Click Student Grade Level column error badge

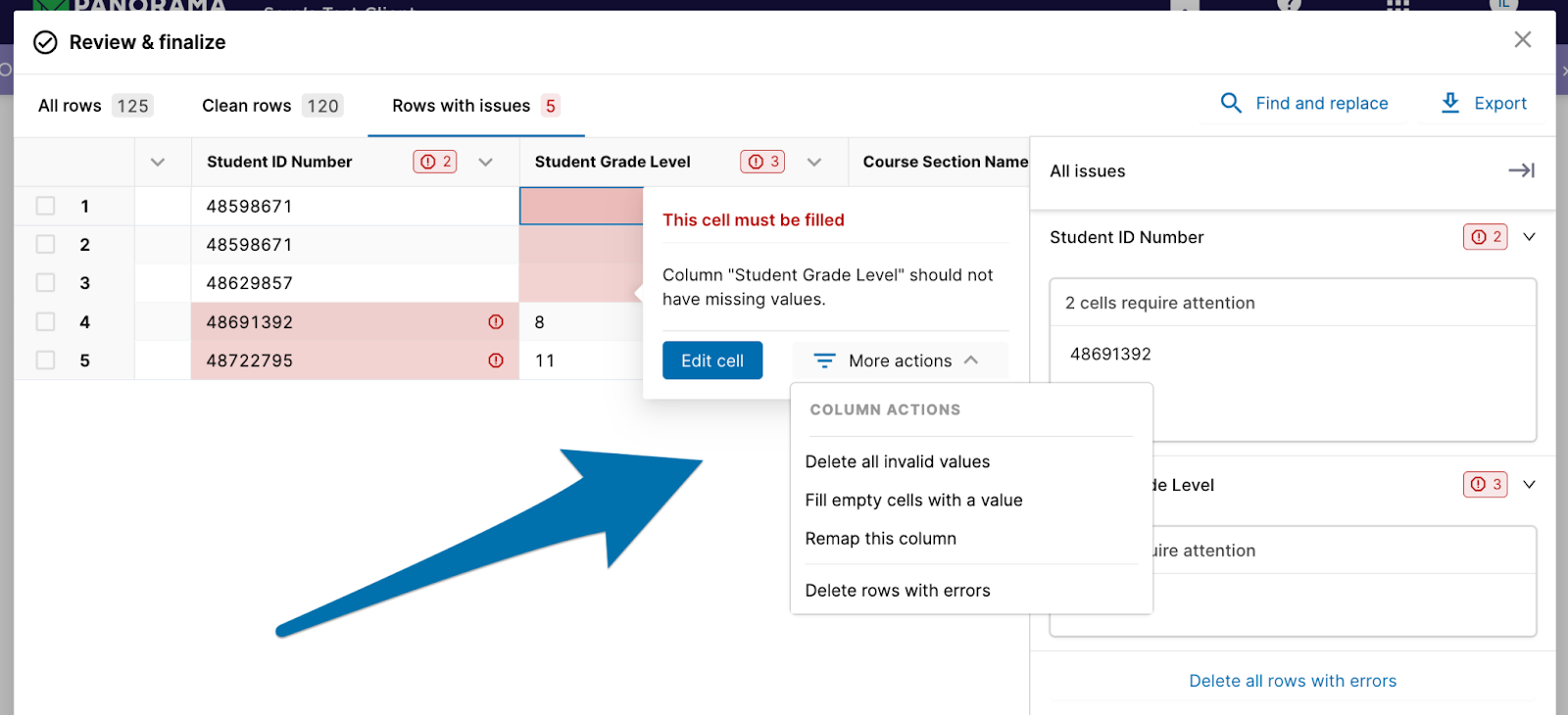pos(762,162)
